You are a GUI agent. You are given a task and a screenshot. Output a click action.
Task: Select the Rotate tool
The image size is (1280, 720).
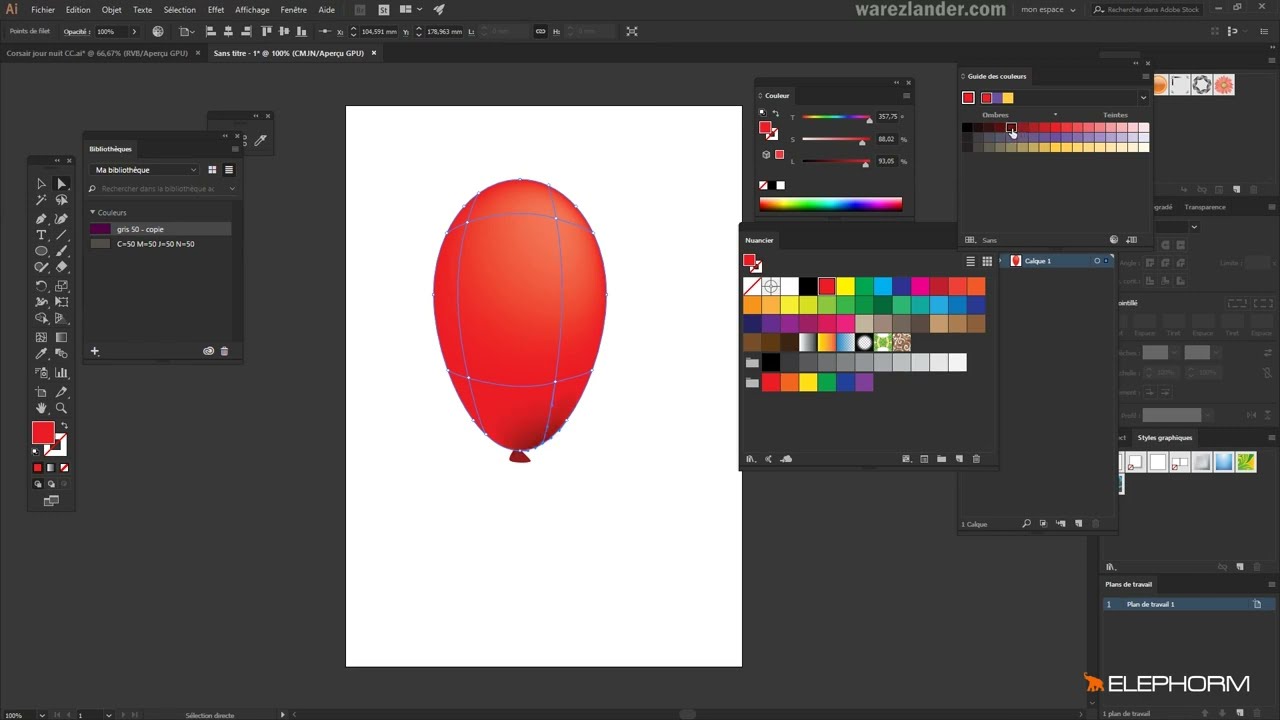coord(41,286)
